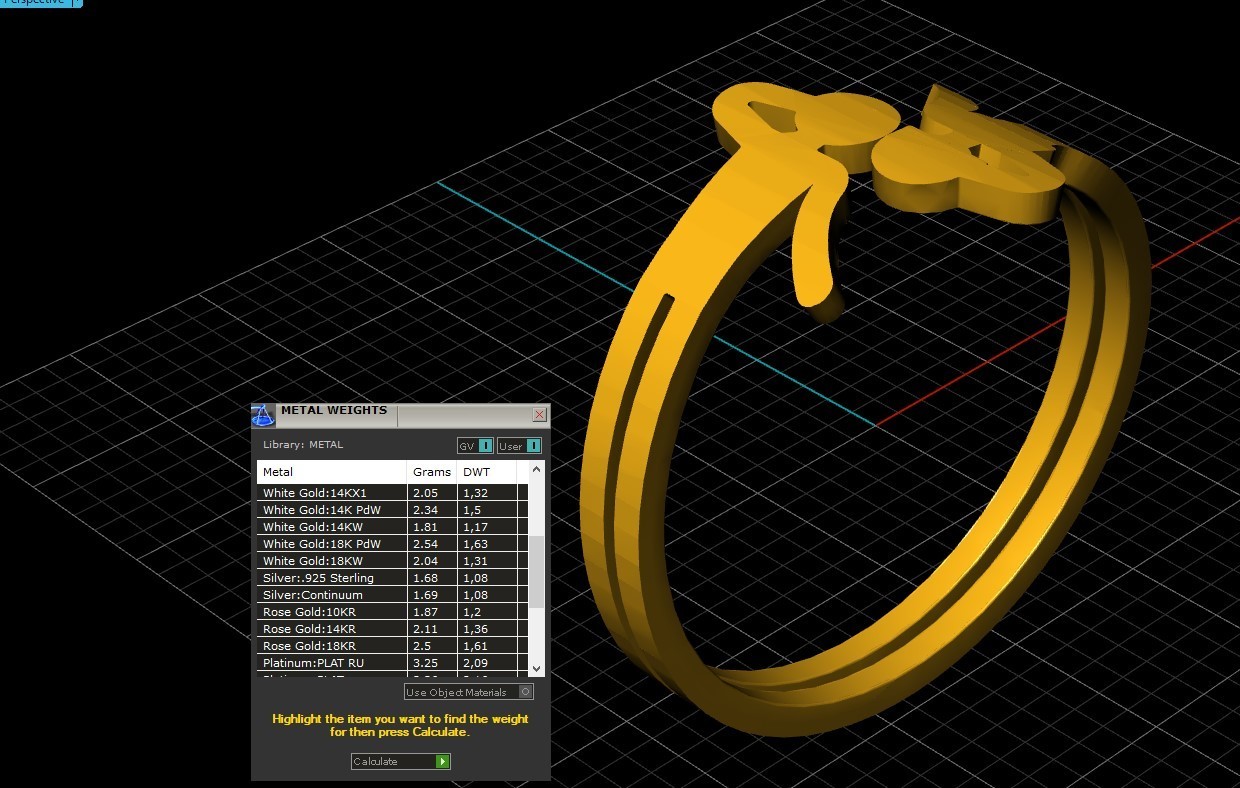Toggle the User library button
The width and height of the screenshot is (1240, 788).
[519, 446]
